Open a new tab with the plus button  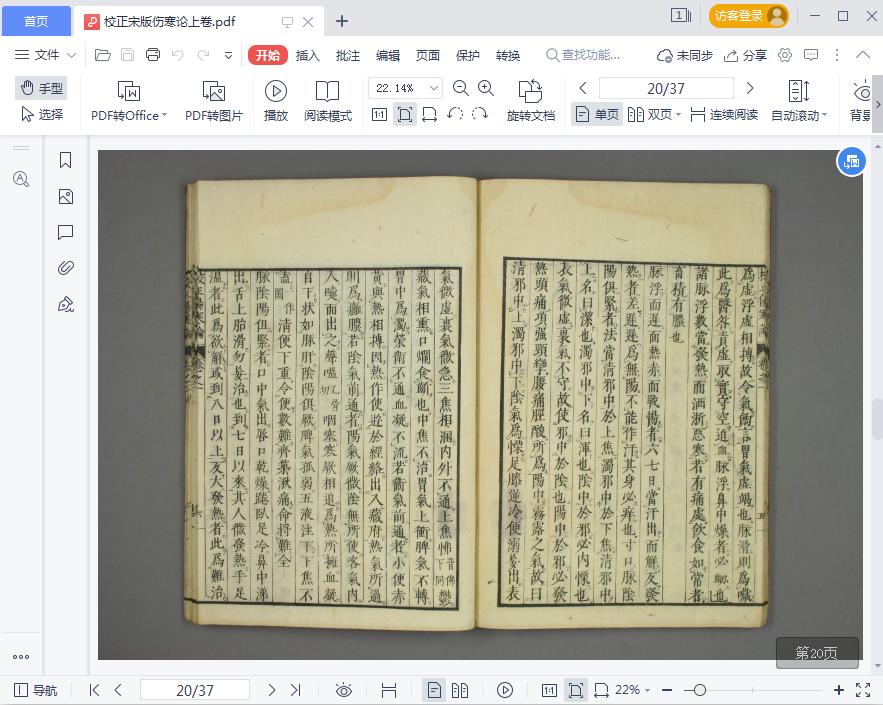coord(341,21)
